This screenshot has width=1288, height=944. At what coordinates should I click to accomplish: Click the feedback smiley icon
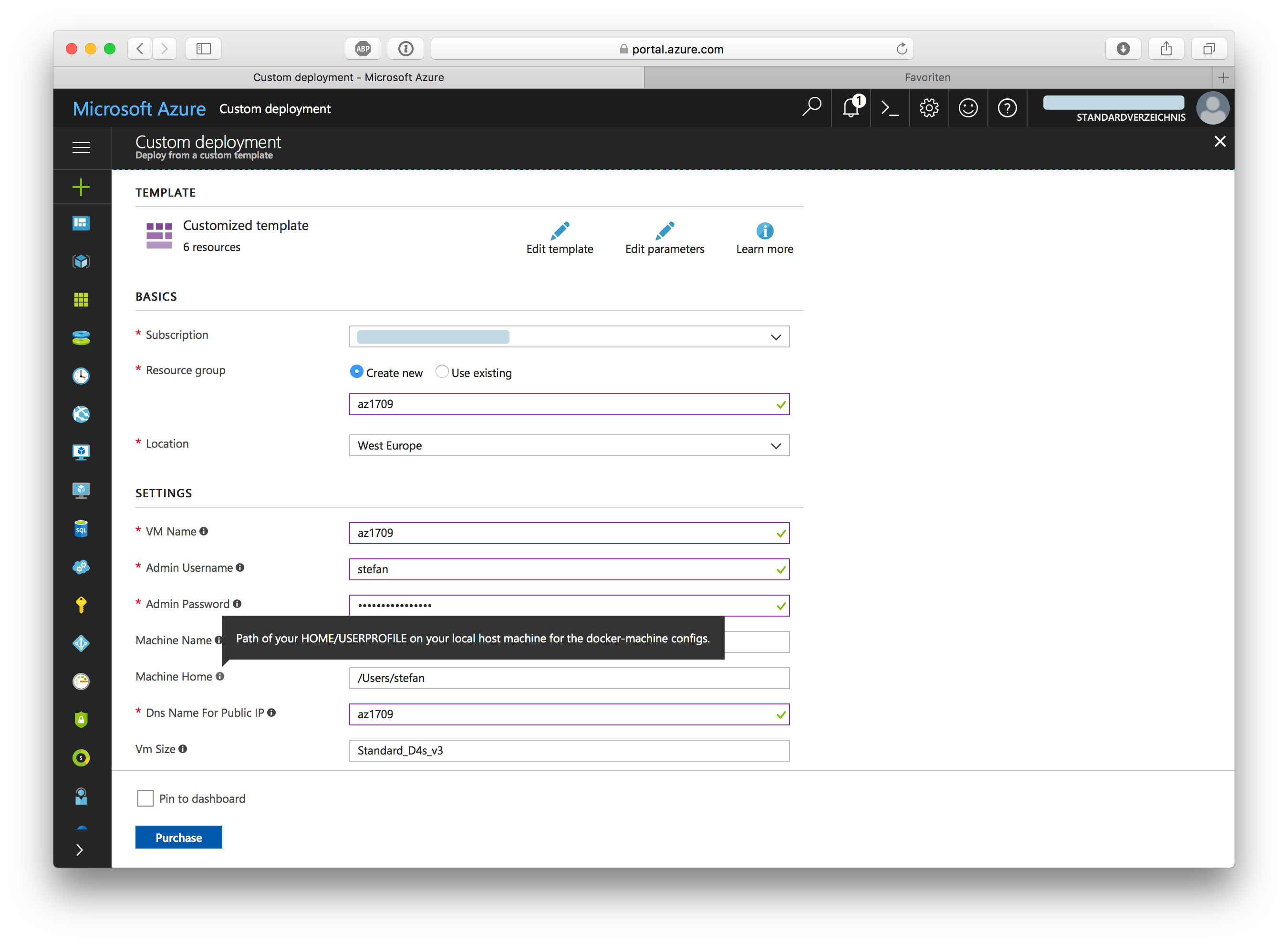(x=968, y=108)
